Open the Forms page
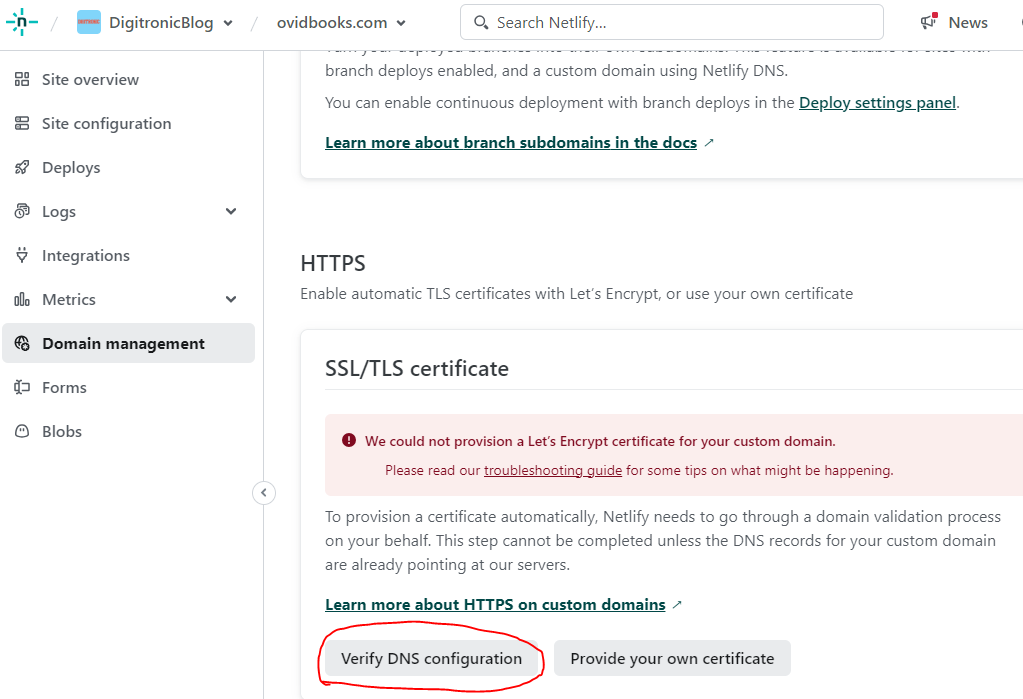Viewport: 1023px width, 699px height. (x=64, y=388)
